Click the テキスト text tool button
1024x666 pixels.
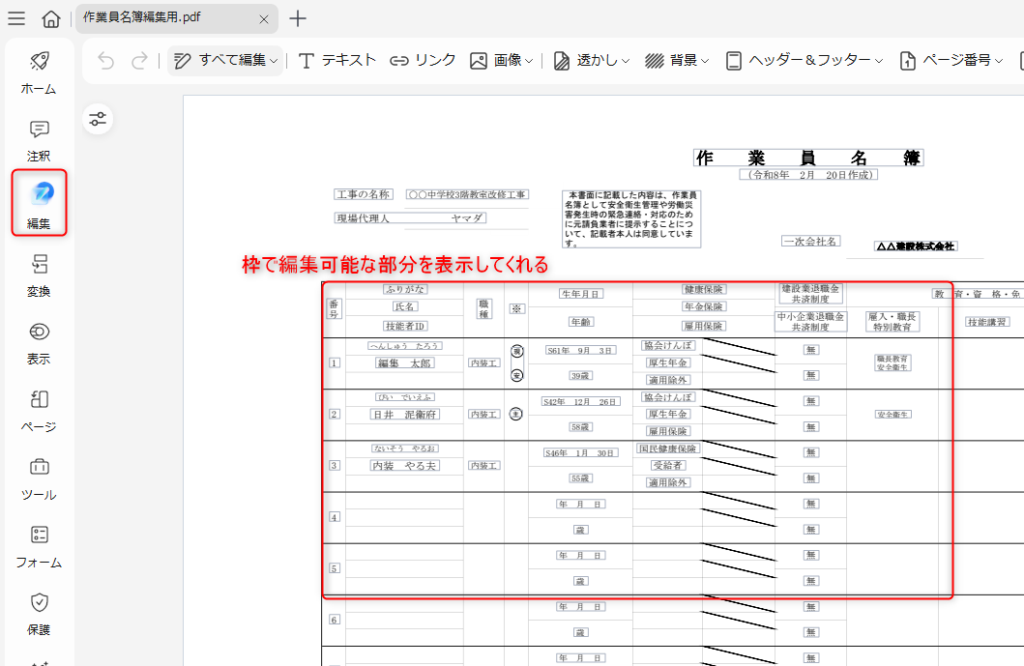tap(337, 61)
